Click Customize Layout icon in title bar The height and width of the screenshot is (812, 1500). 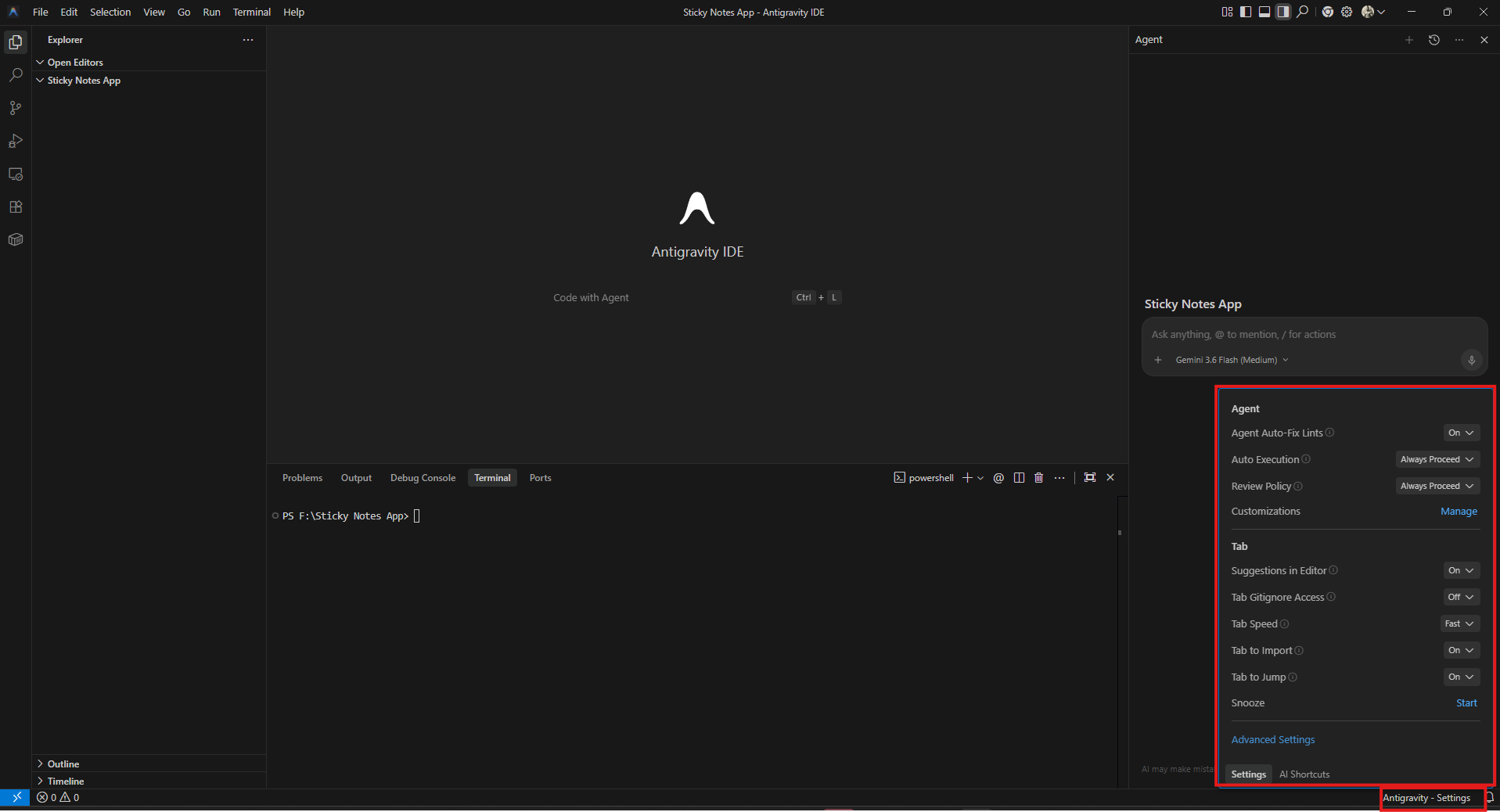click(1227, 12)
